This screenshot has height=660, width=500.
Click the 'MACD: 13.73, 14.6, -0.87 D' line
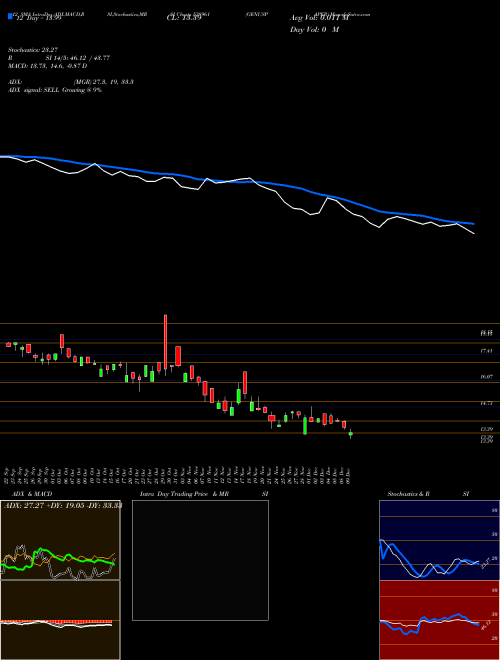click(x=48, y=66)
